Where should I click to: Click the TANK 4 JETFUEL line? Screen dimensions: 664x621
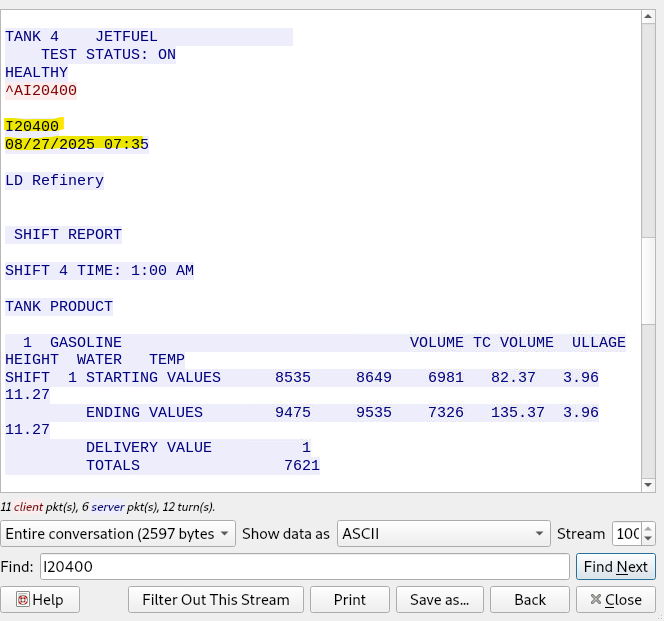[x=81, y=37]
